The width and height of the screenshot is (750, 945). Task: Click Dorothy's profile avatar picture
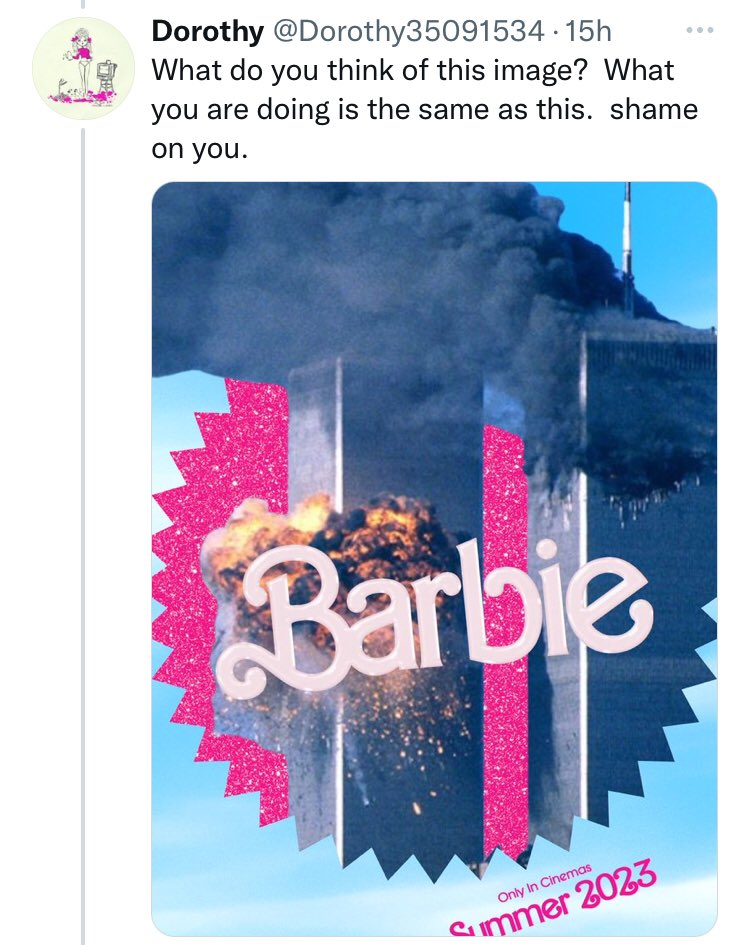83,67
